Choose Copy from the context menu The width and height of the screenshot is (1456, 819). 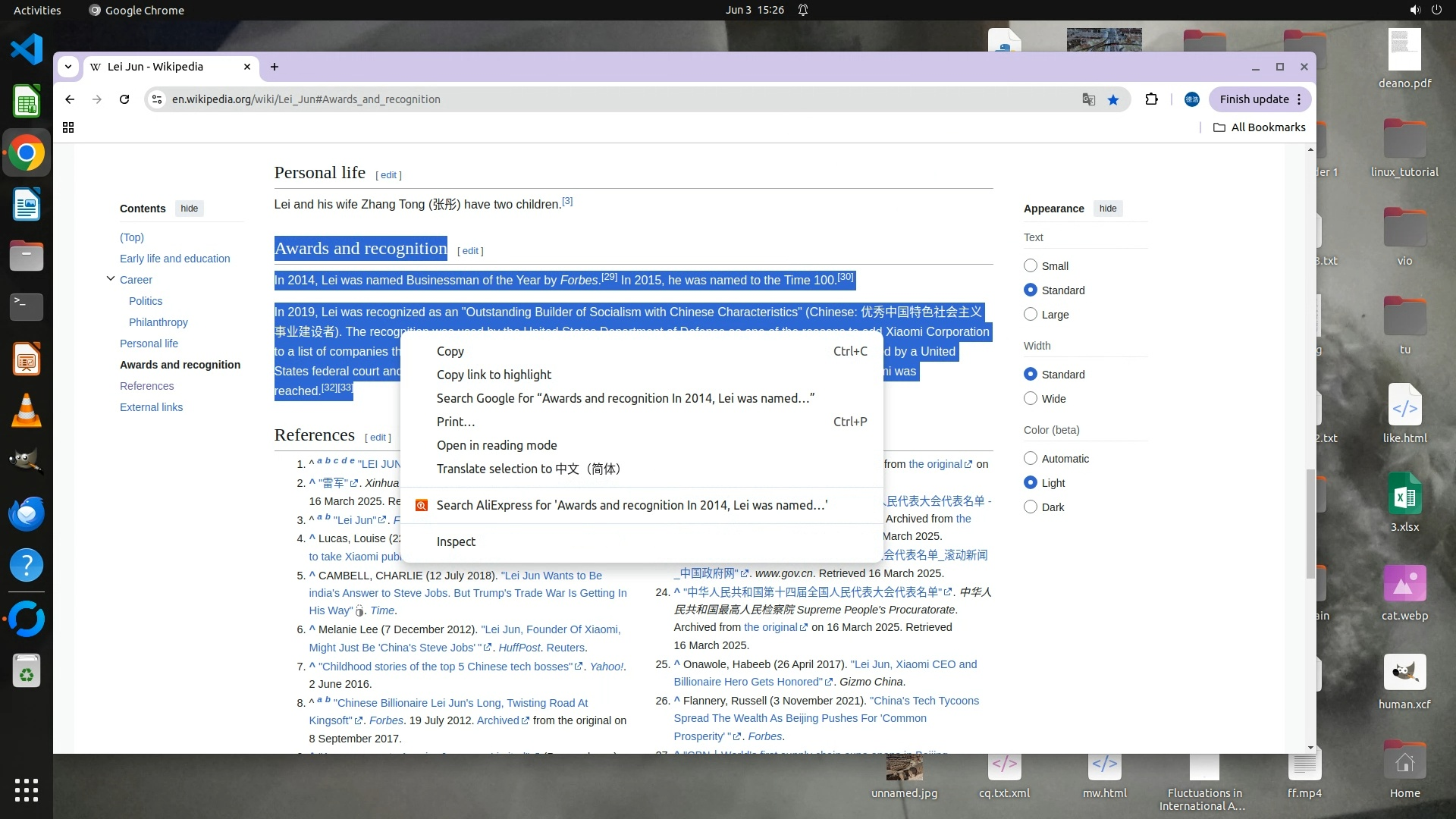(450, 351)
